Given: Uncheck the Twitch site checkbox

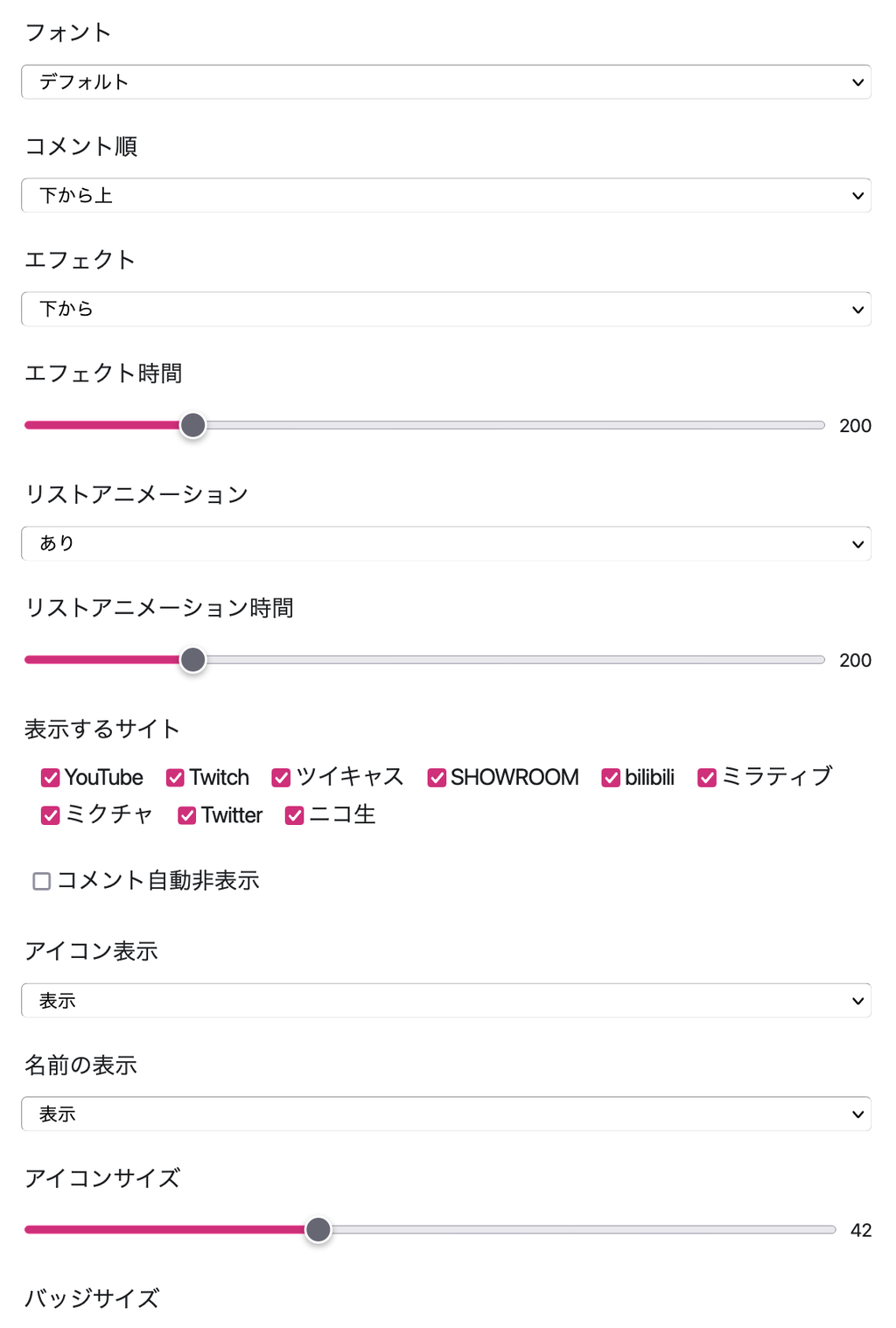Looking at the screenshot, I should pyautogui.click(x=176, y=778).
